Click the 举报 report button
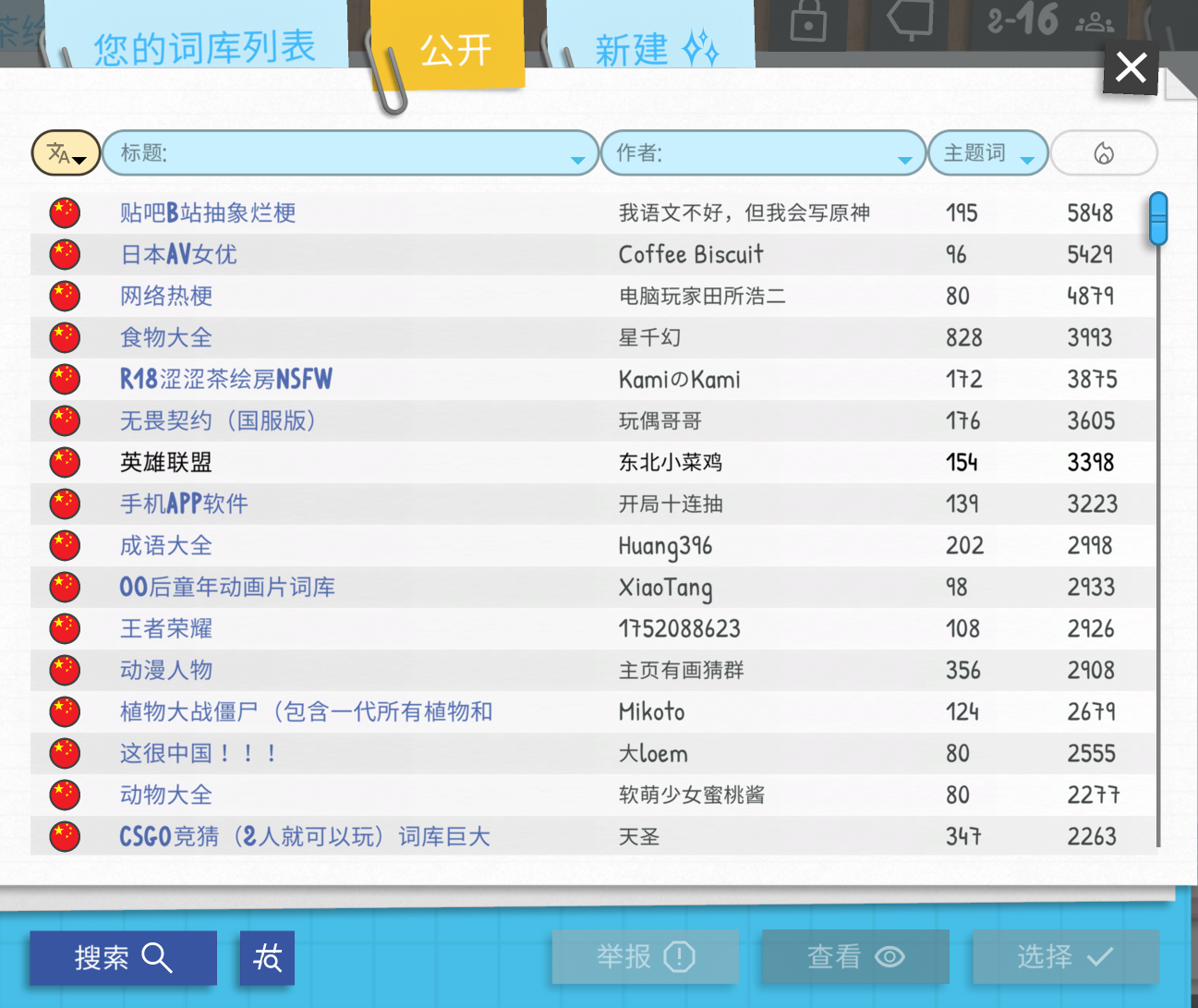Image resolution: width=1198 pixels, height=1008 pixels. 646,957
